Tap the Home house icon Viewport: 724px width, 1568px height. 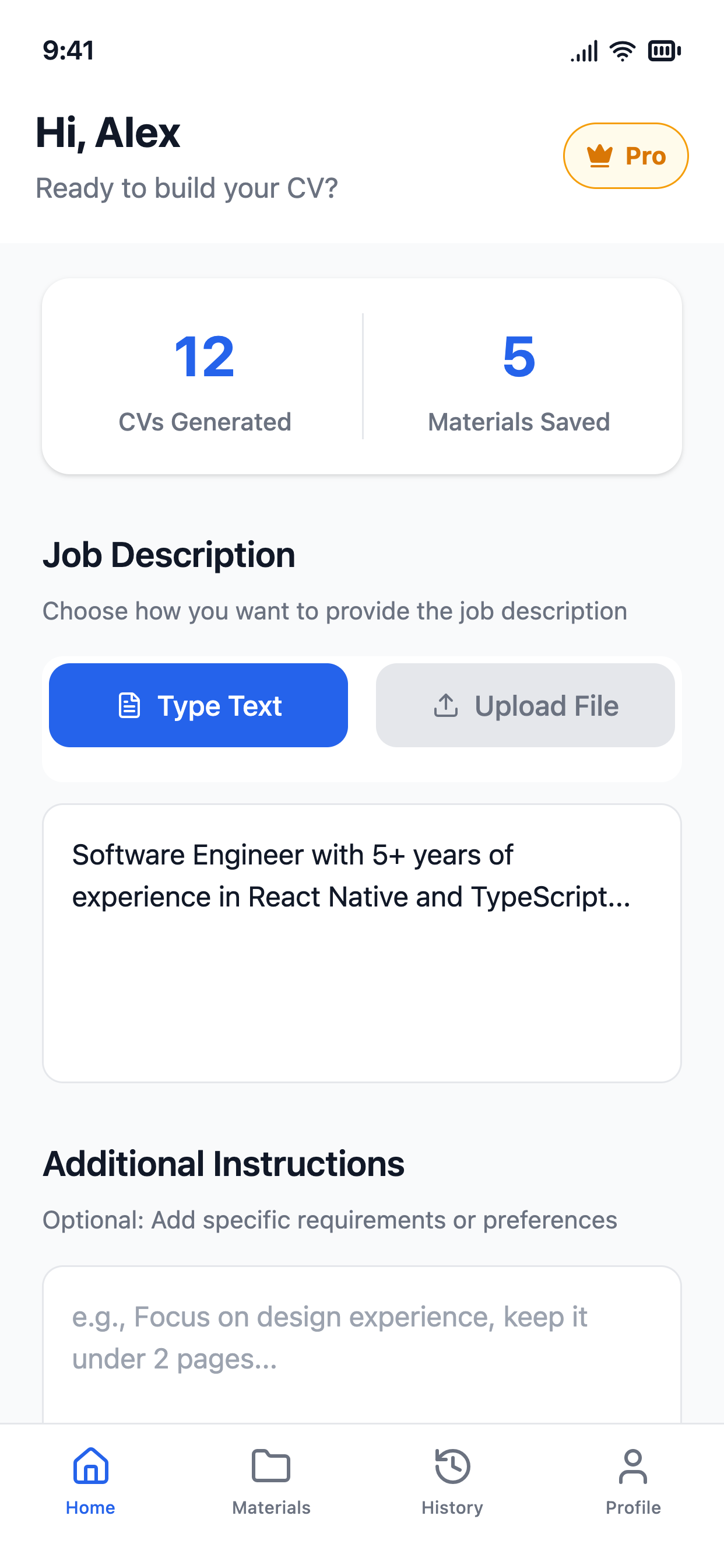91,1466
